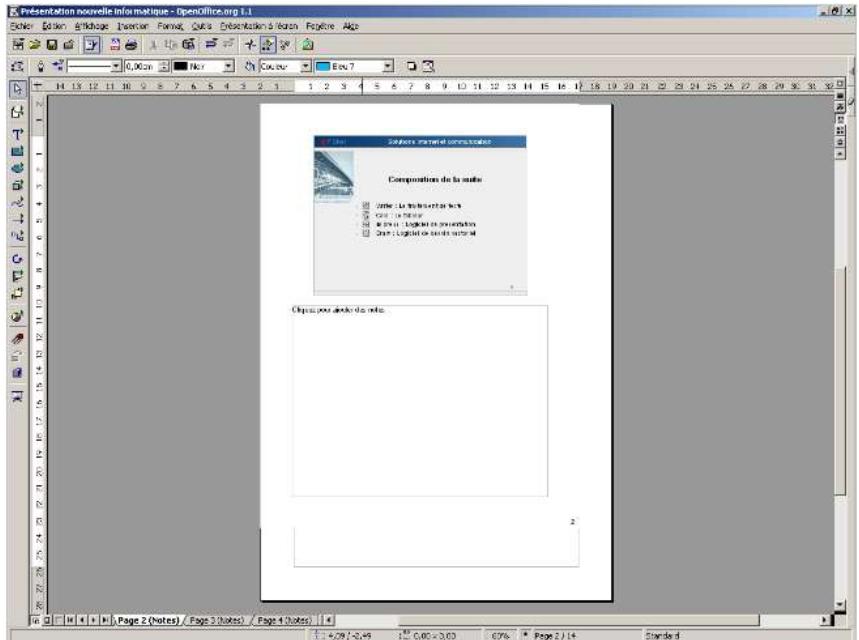Image resolution: width=859 pixels, height=640 pixels.
Task: Select the arrow Selection tool
Action: coord(18,89)
